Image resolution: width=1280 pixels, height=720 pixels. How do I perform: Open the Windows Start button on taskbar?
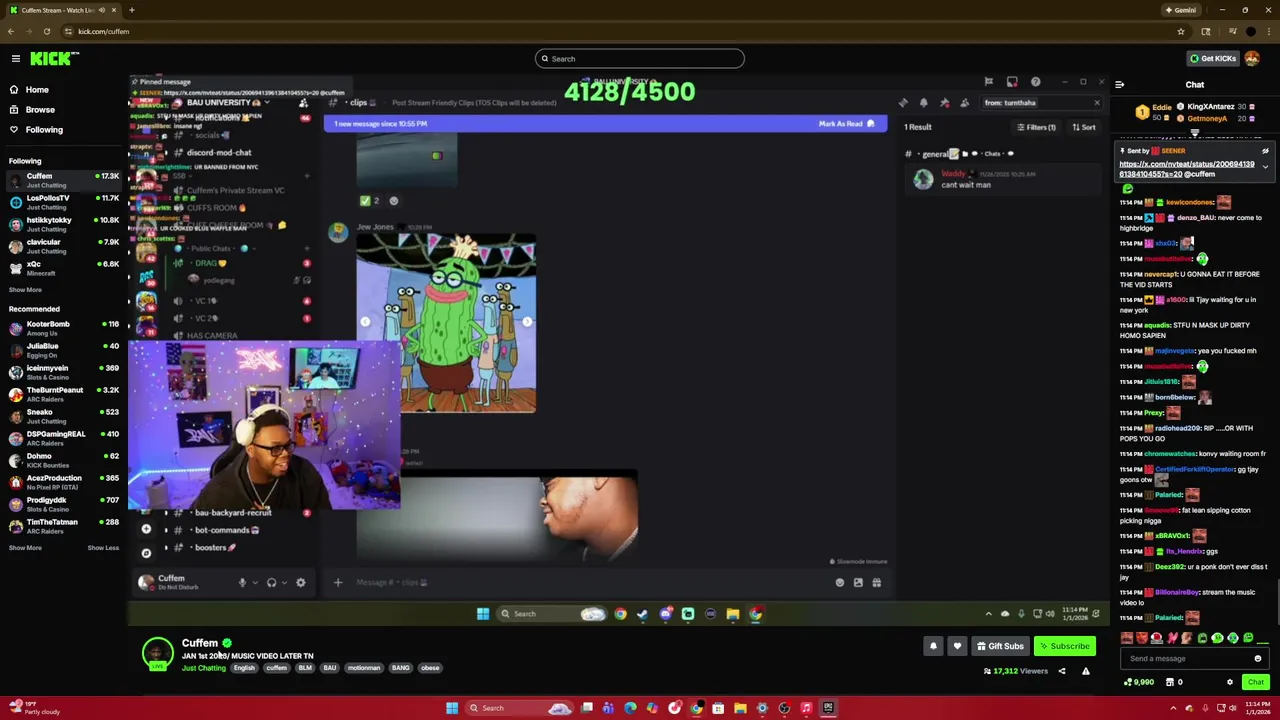tap(452, 708)
